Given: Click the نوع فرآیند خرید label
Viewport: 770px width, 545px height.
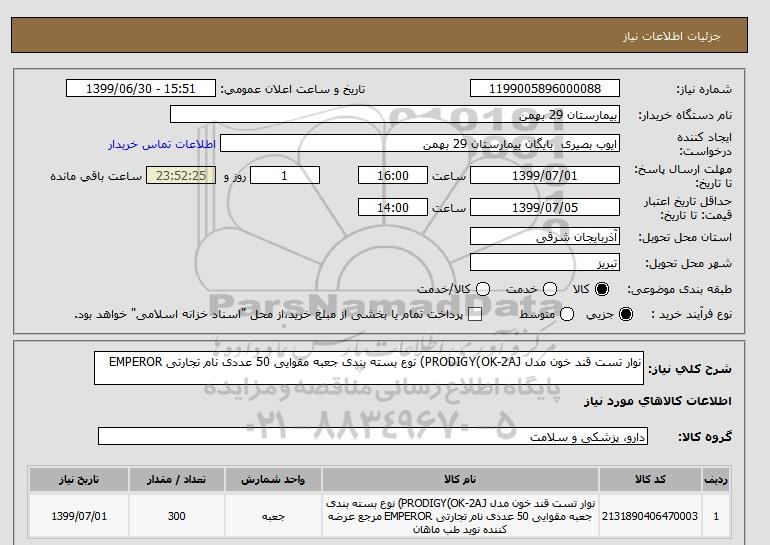Looking at the screenshot, I should [x=691, y=314].
